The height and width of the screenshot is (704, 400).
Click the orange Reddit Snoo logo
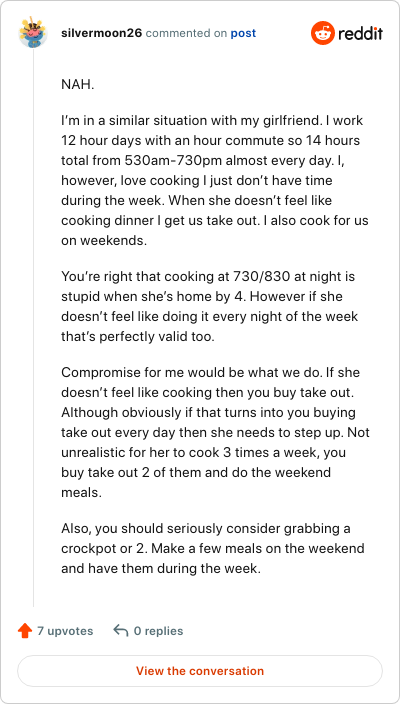pos(323,33)
